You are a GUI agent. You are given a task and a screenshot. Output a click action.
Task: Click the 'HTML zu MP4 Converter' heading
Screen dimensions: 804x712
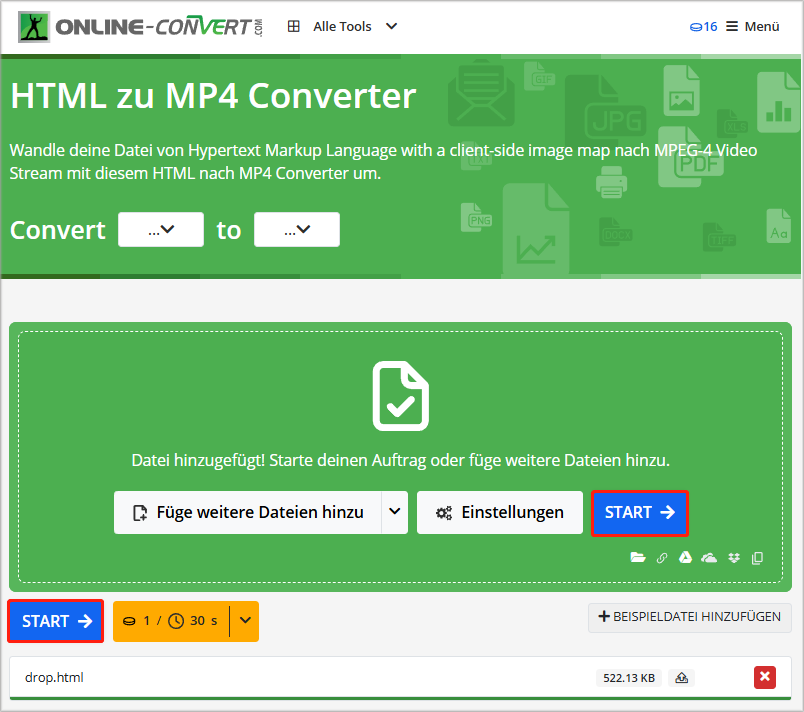coord(213,96)
